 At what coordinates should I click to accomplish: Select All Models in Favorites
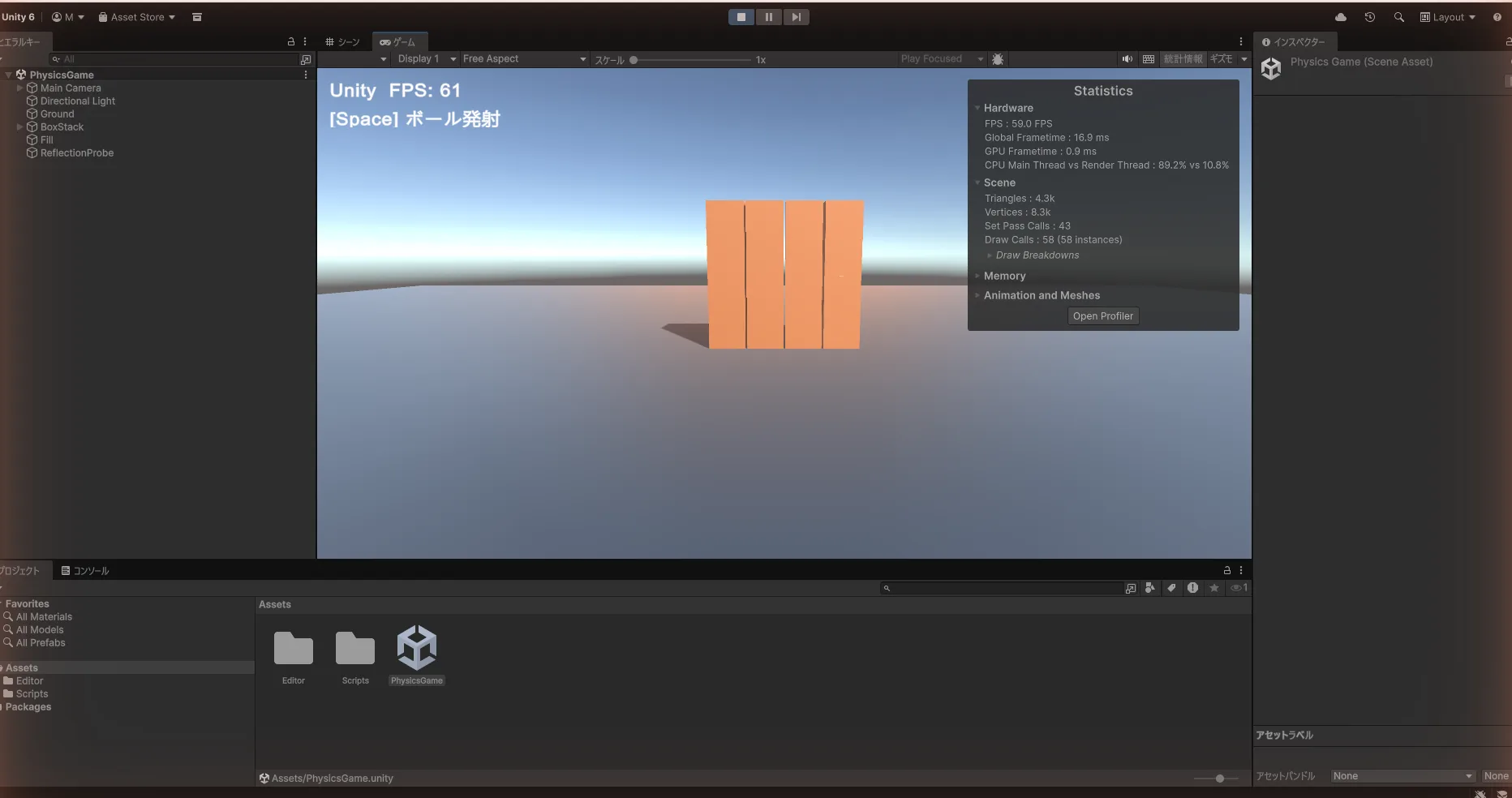coord(40,629)
